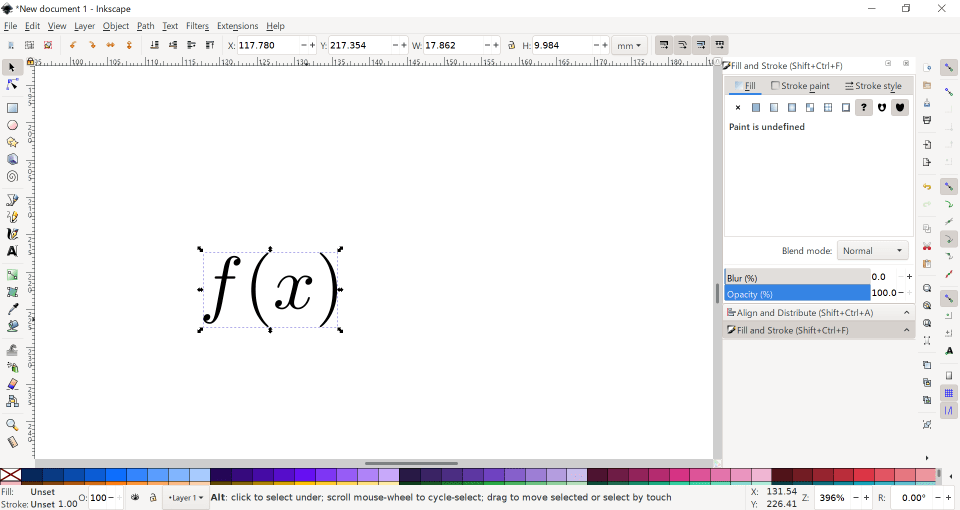Open the mm units dropdown
The height and width of the screenshot is (510, 960).
(629, 45)
